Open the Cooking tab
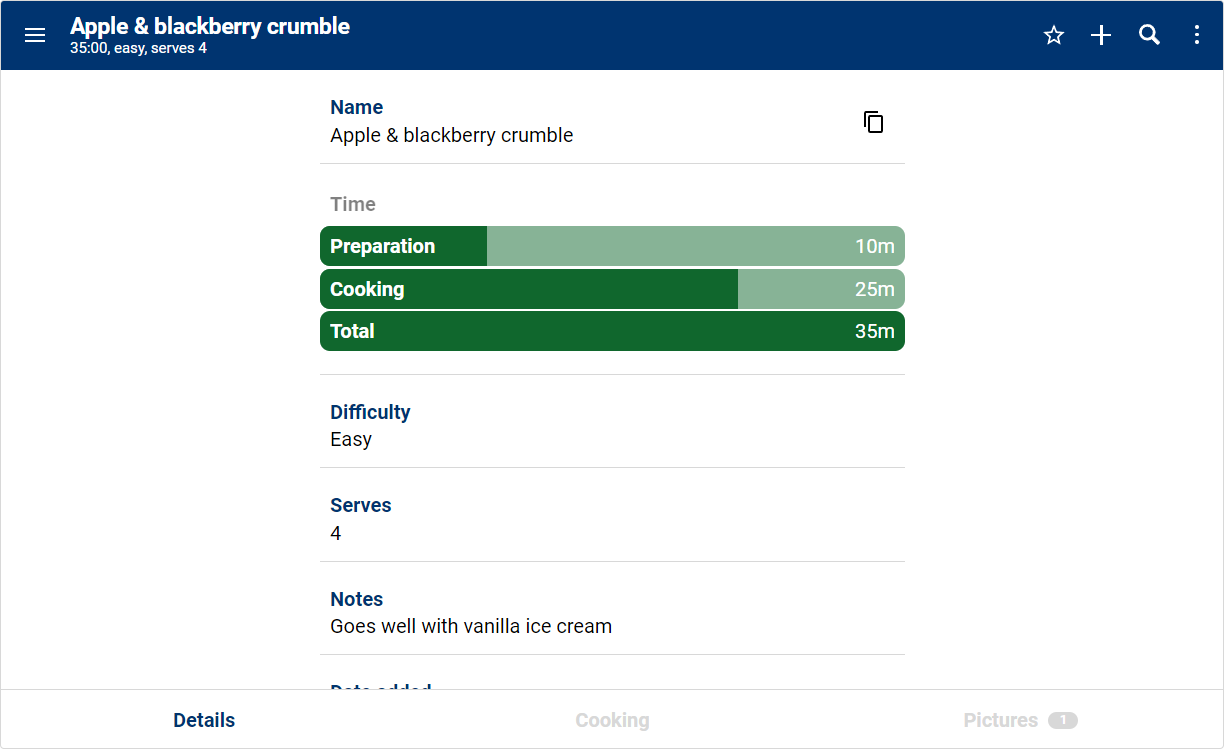Viewport: 1224px width, 749px height. tap(612, 720)
